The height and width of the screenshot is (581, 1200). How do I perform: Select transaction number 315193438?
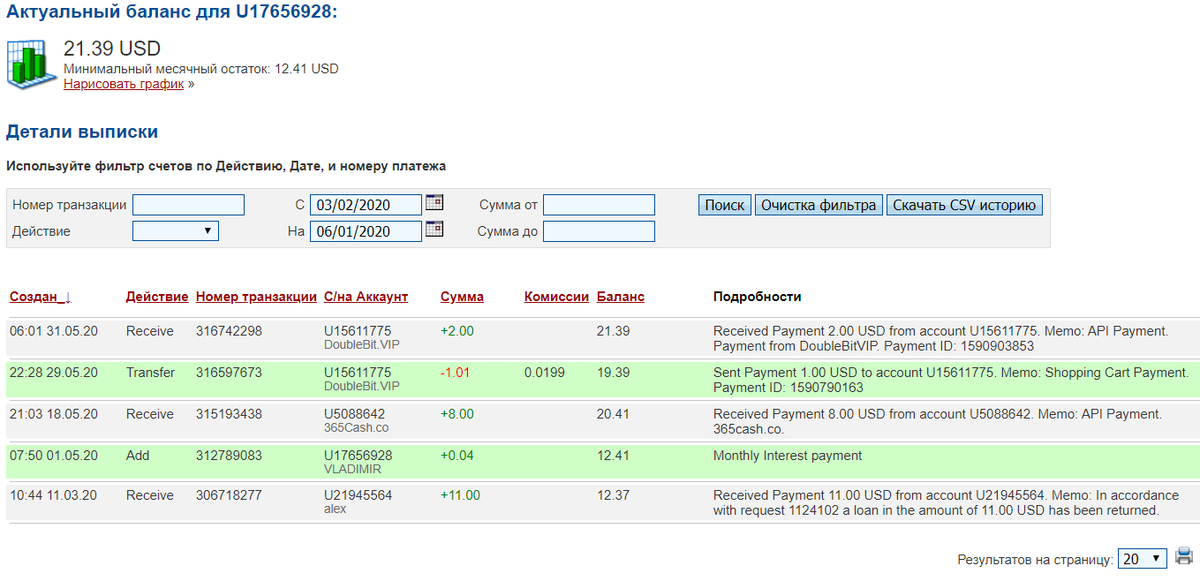[x=229, y=414]
